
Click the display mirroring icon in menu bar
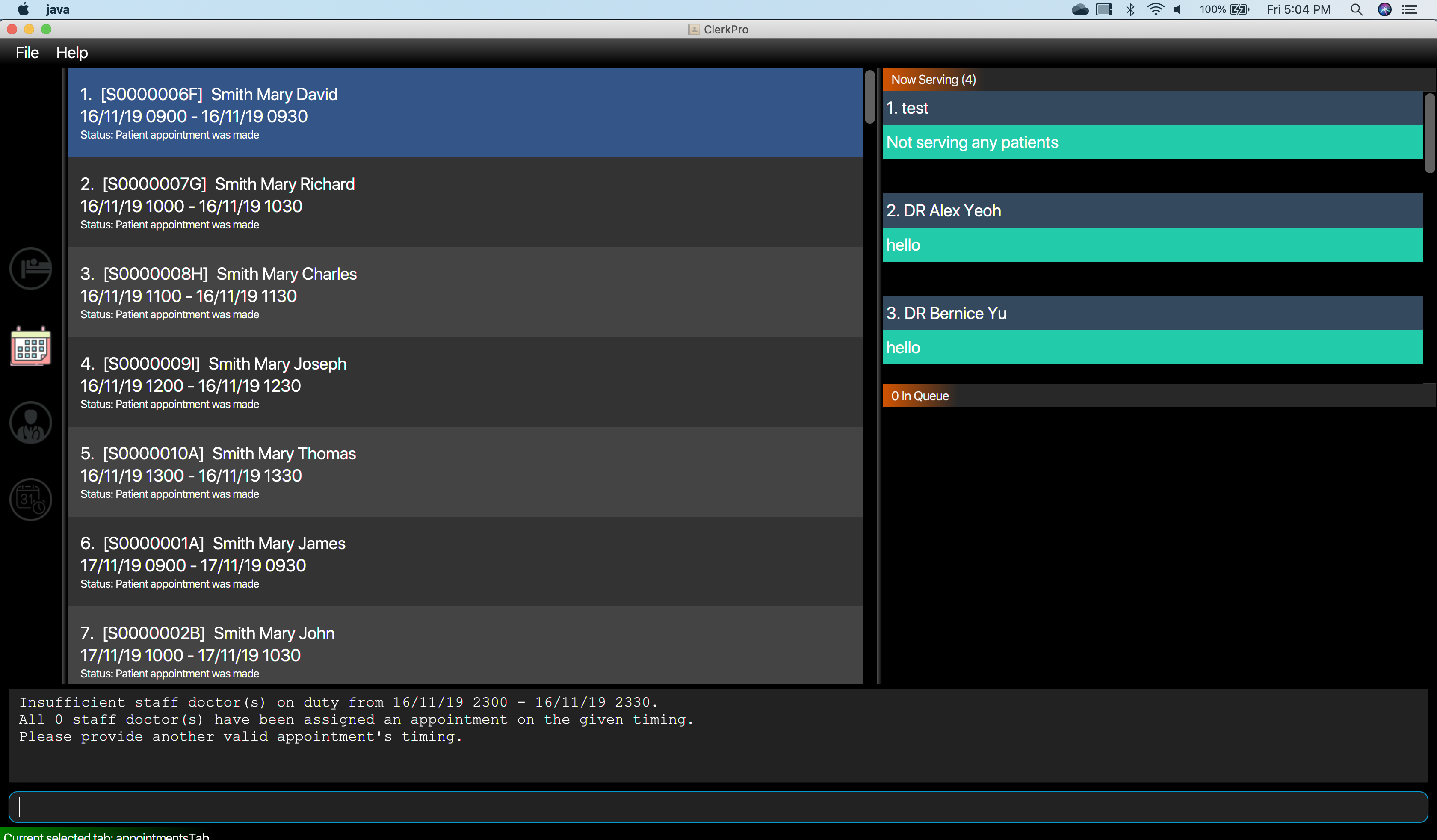pos(1104,9)
